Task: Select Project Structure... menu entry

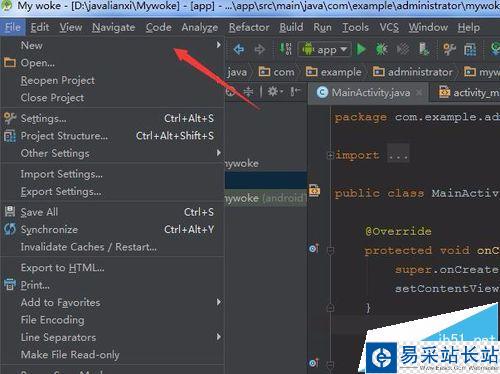Action: click(112, 136)
